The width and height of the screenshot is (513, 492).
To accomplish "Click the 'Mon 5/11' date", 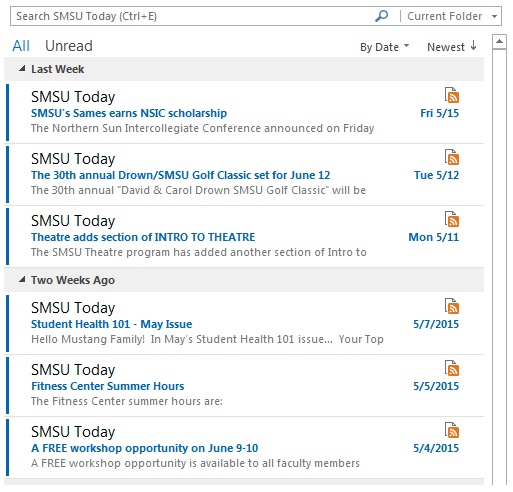I will (x=434, y=237).
